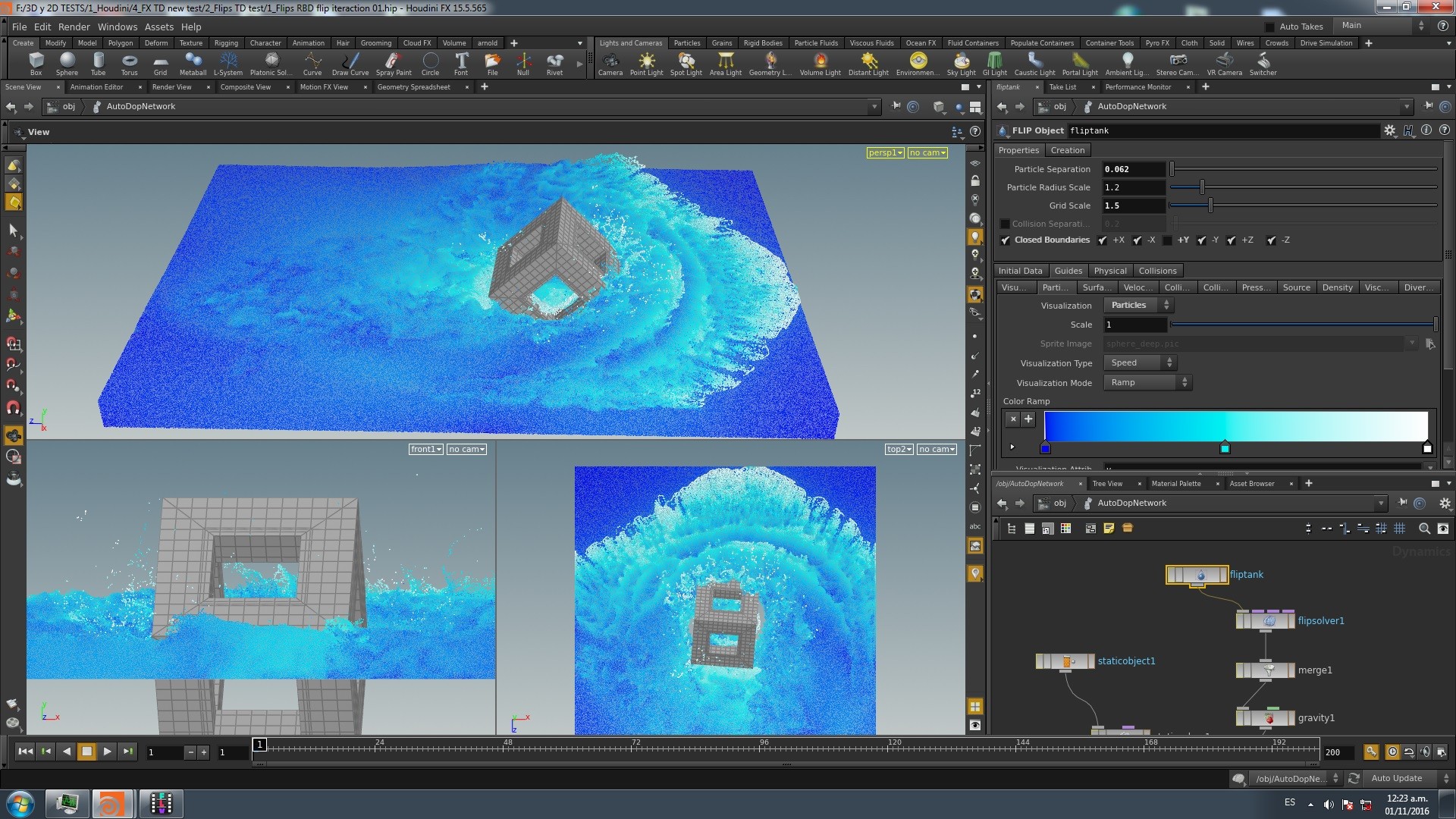Select the cyan color ramp marker
This screenshot has width=1456, height=819.
pos(1225,449)
